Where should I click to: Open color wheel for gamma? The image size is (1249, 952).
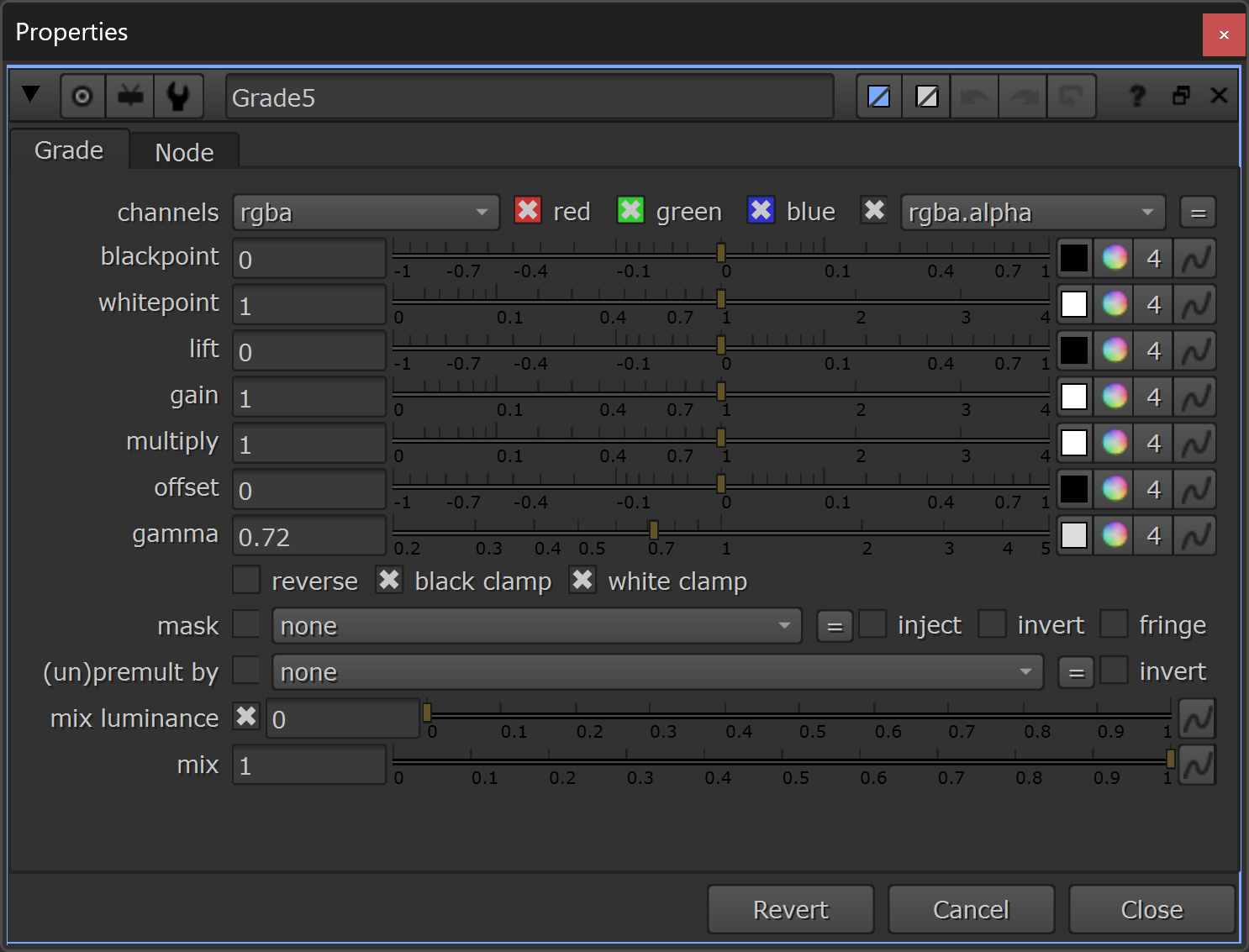(x=1115, y=535)
